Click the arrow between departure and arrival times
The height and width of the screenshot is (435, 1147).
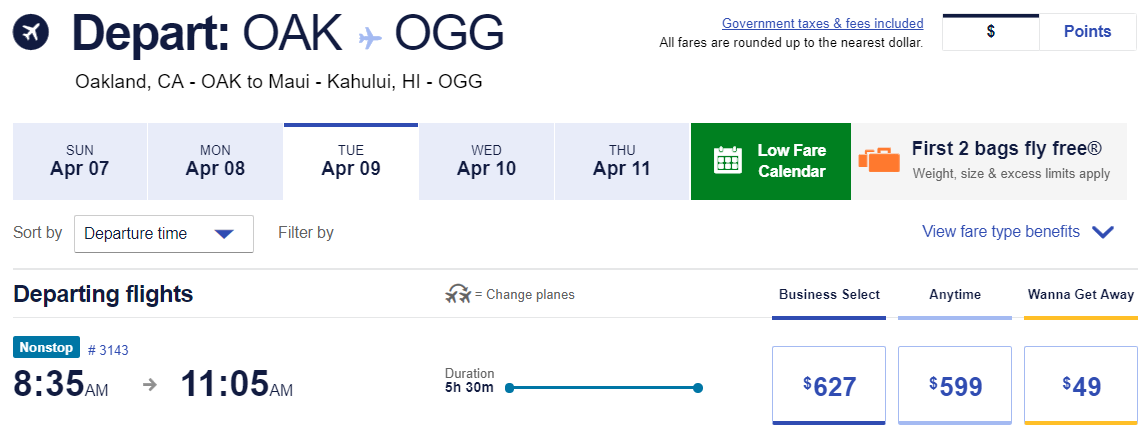(x=150, y=385)
